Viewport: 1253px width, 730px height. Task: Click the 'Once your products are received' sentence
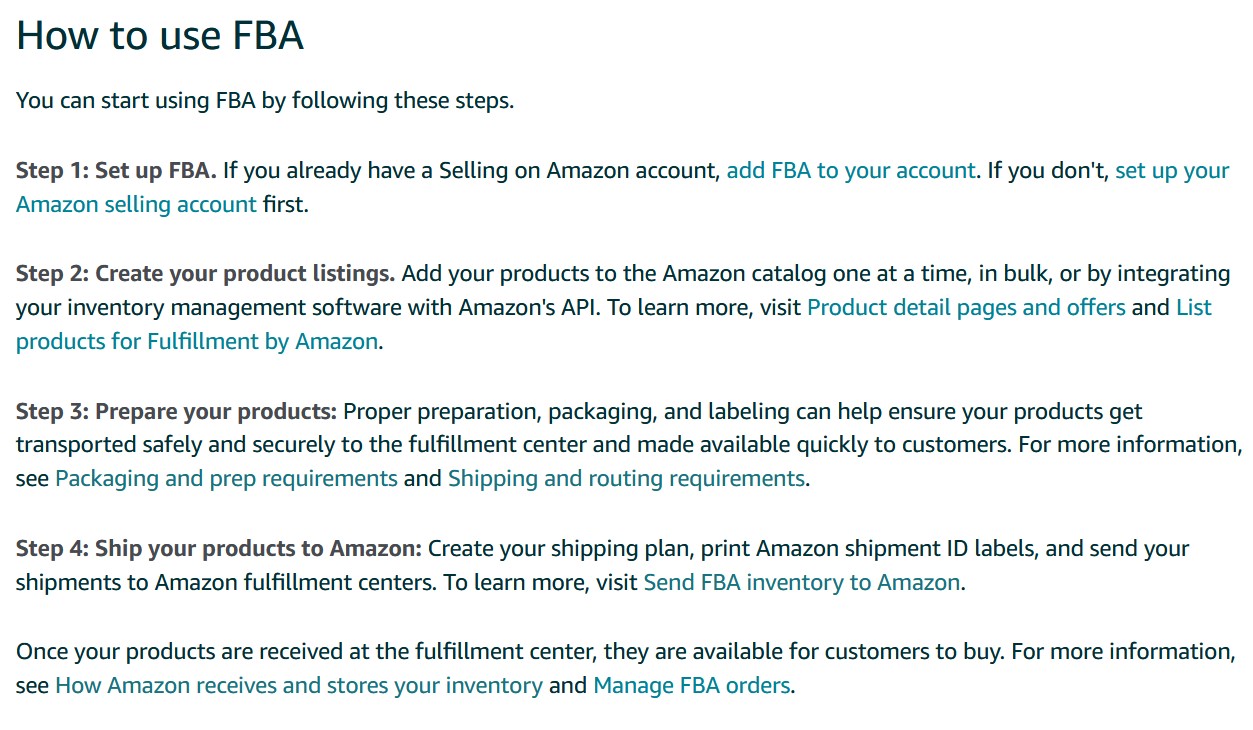[511, 652]
